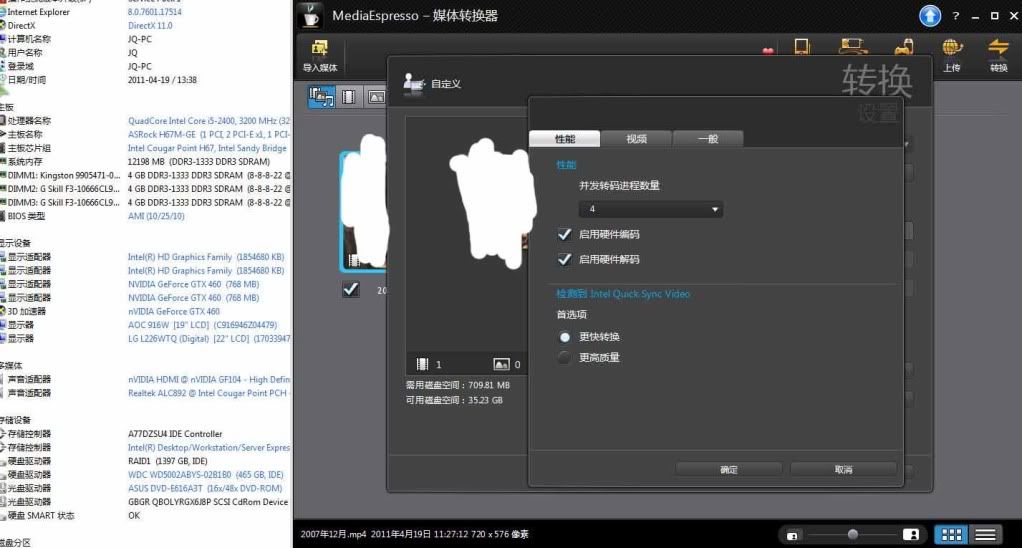Viewport: 1022px width, 548px height.
Task: Uncheck 启用硬件编码 hardware encoding
Action: coord(567,234)
